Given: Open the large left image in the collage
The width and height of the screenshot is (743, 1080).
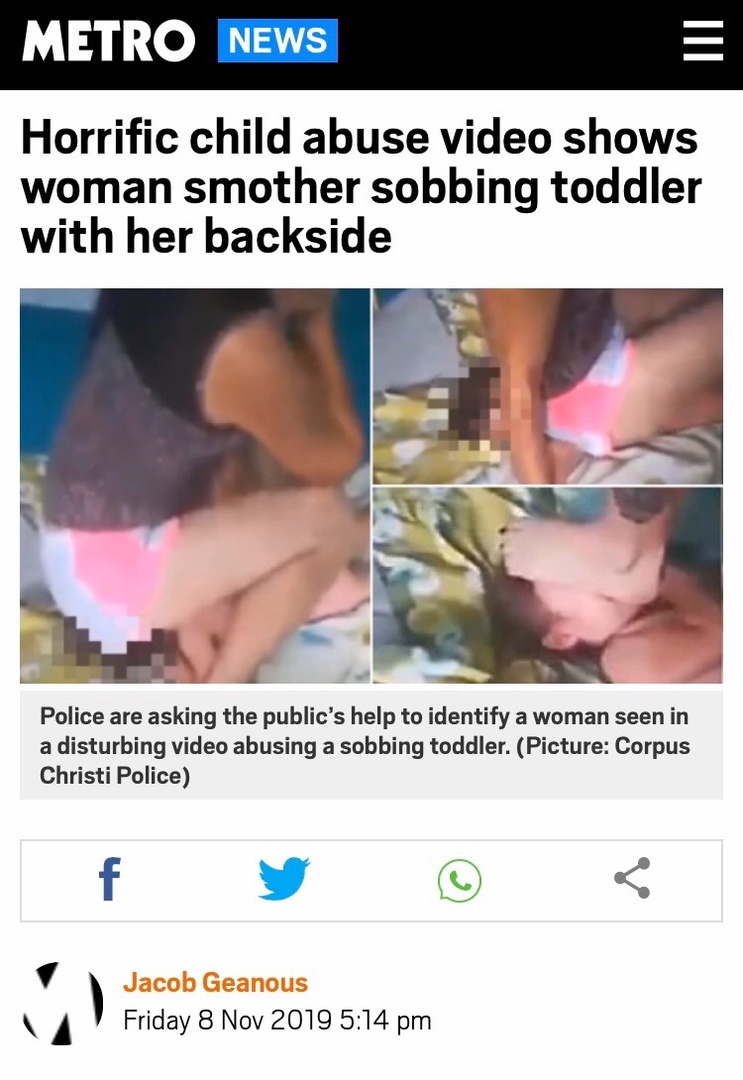Looking at the screenshot, I should pos(195,486).
